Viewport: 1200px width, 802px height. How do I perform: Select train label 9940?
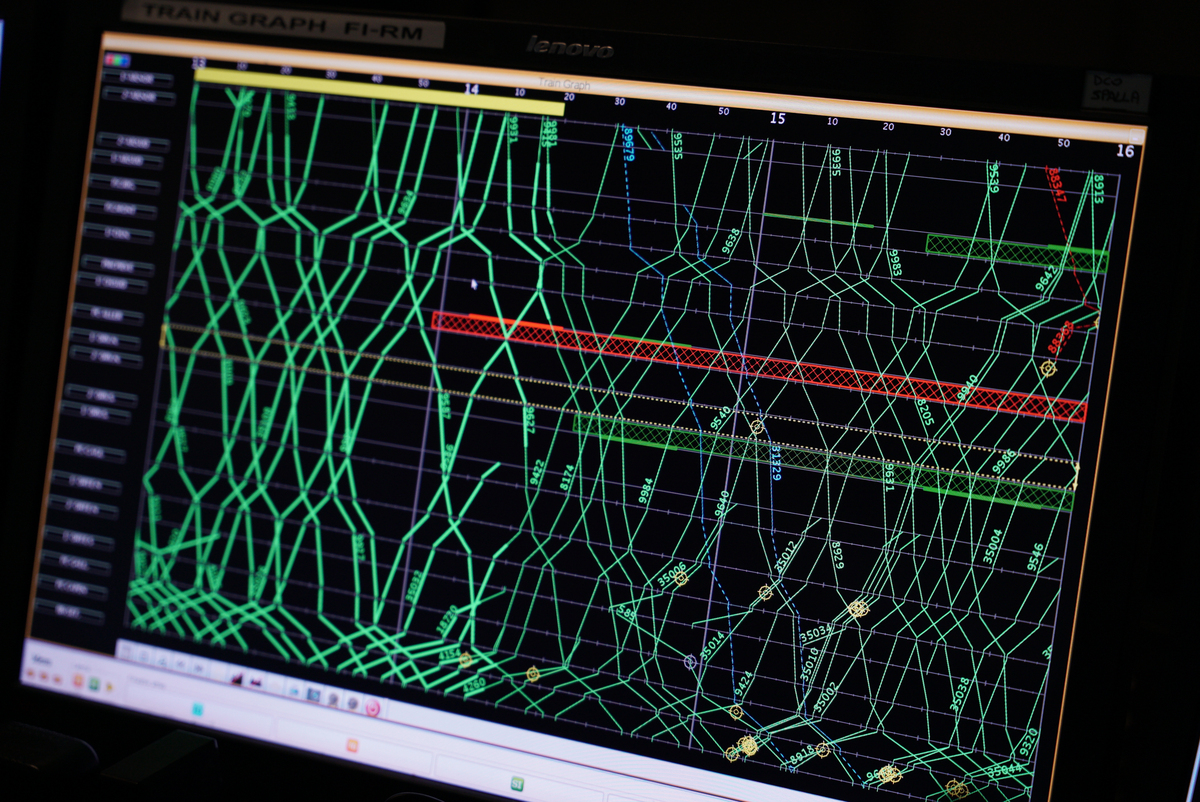coord(966,389)
